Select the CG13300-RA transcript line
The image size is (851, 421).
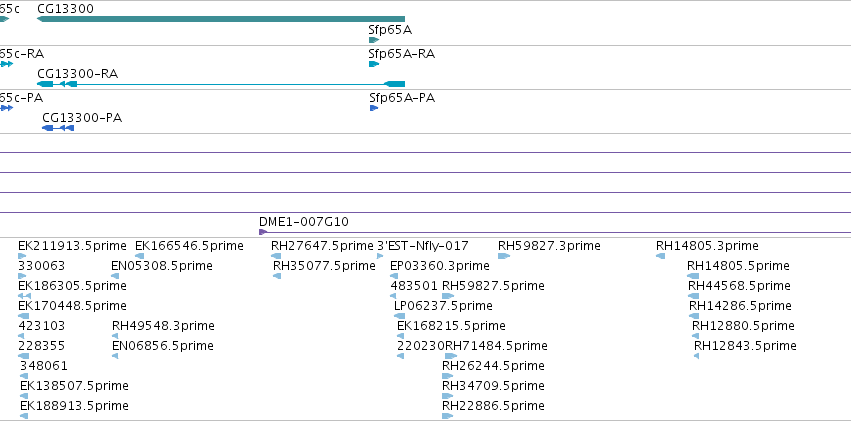pos(221,84)
